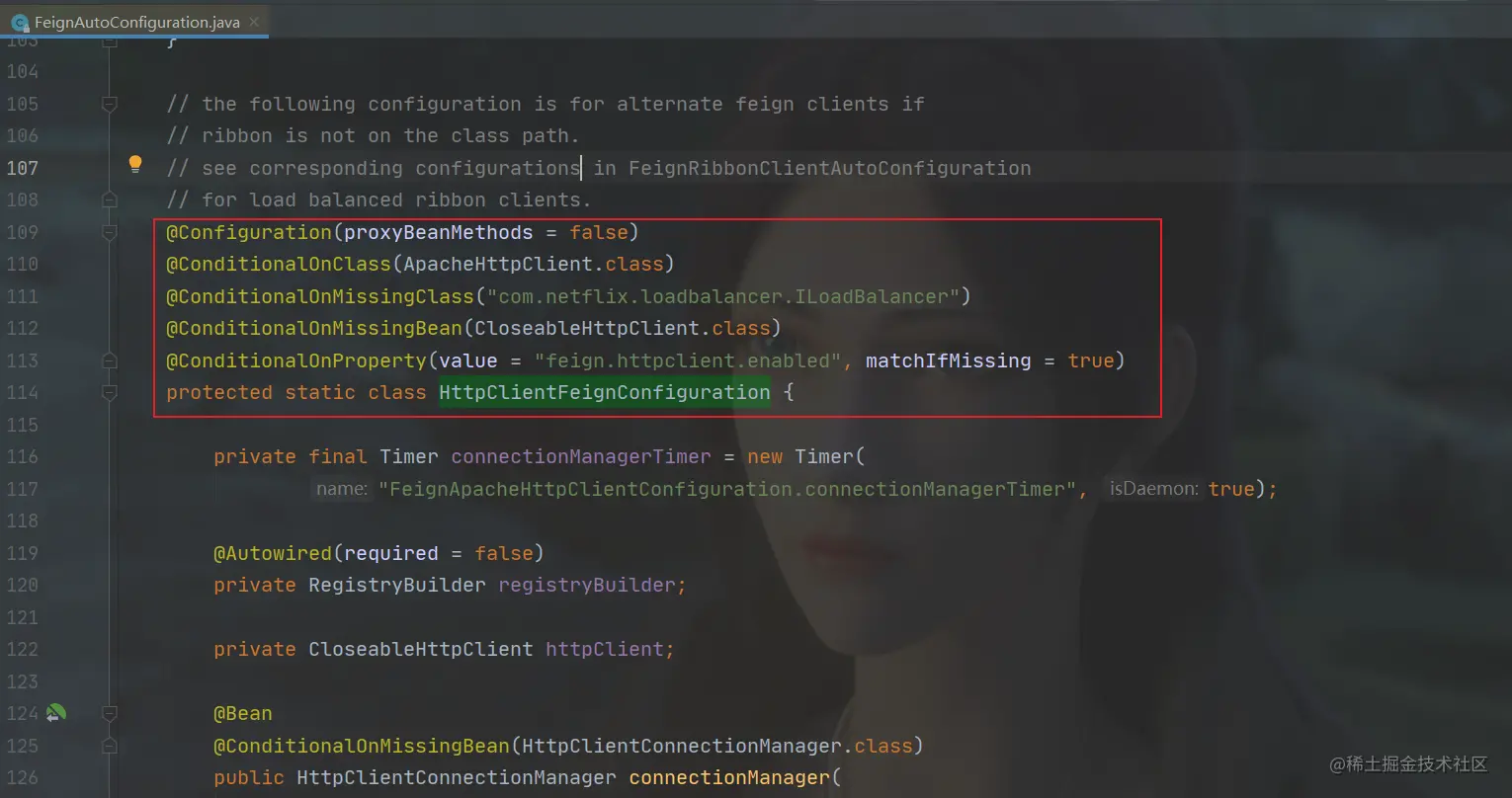
Task: Click the 'protected' keyword on line 114
Action: pos(219,392)
